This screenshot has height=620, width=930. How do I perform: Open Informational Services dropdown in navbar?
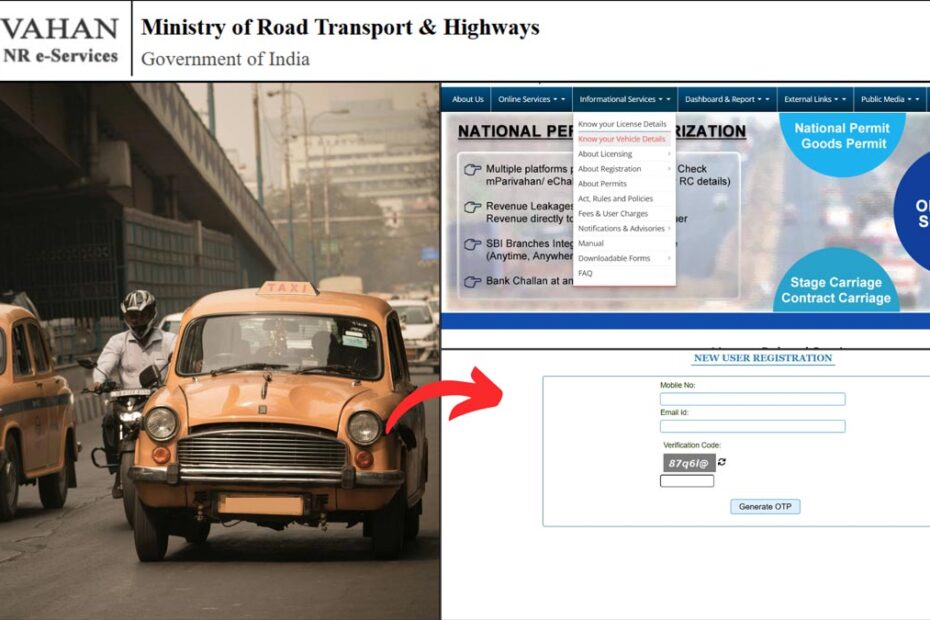coord(625,100)
